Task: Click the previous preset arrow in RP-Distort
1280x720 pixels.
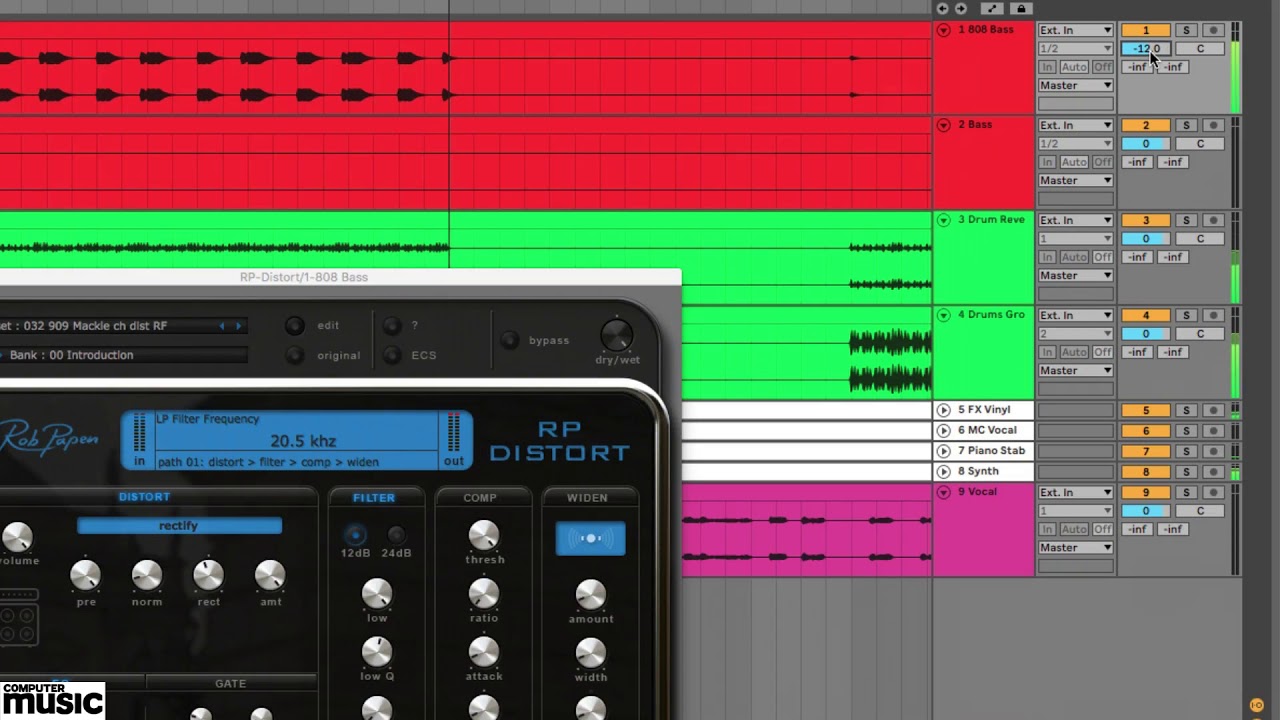Action: point(224,326)
